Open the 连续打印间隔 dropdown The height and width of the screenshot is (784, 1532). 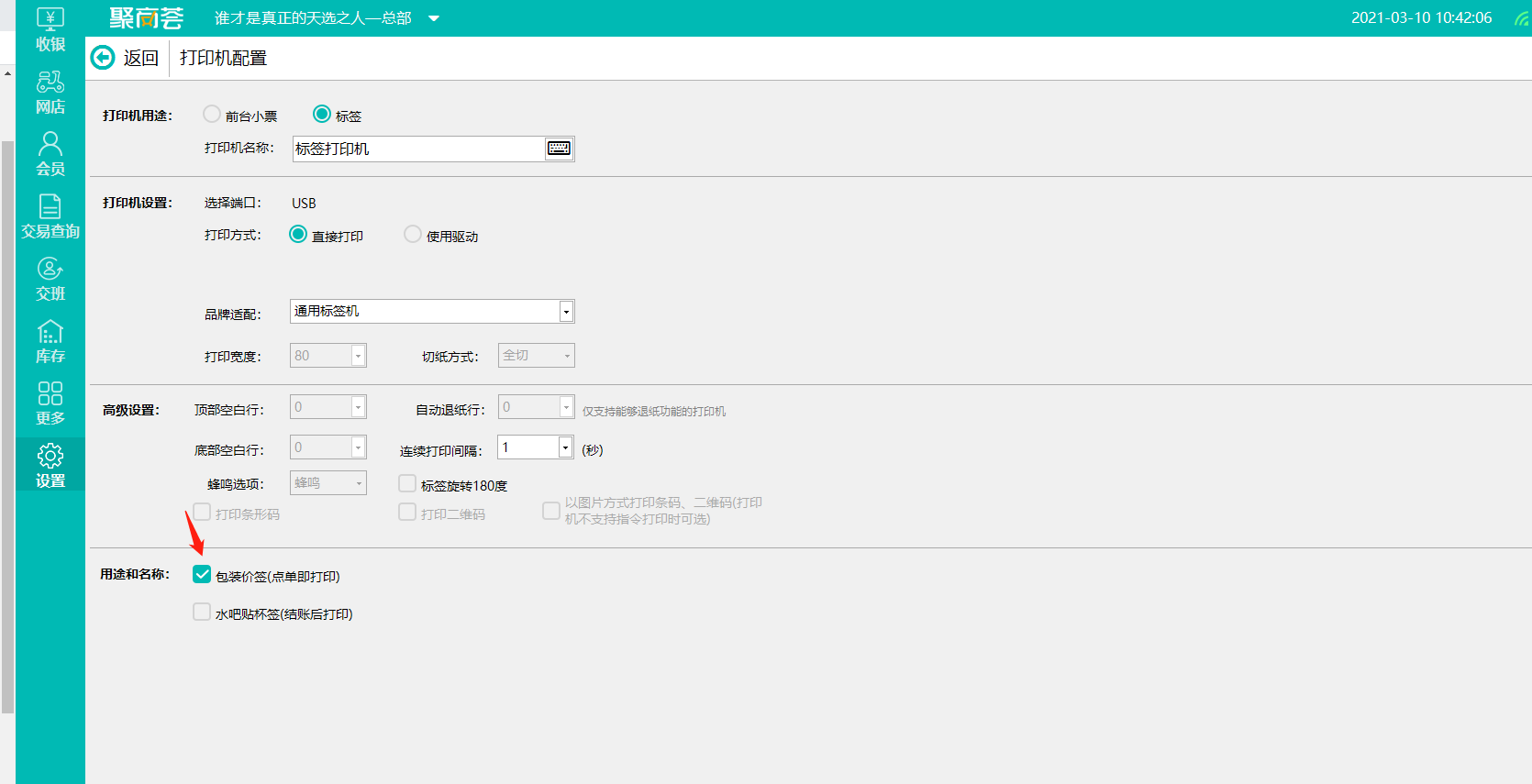point(566,447)
